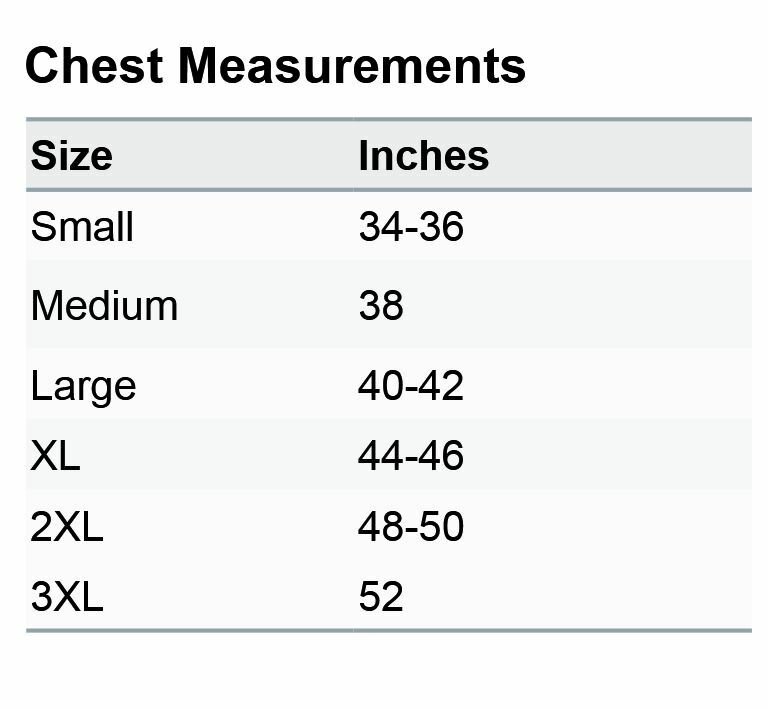Click the Small size cell

(82, 227)
